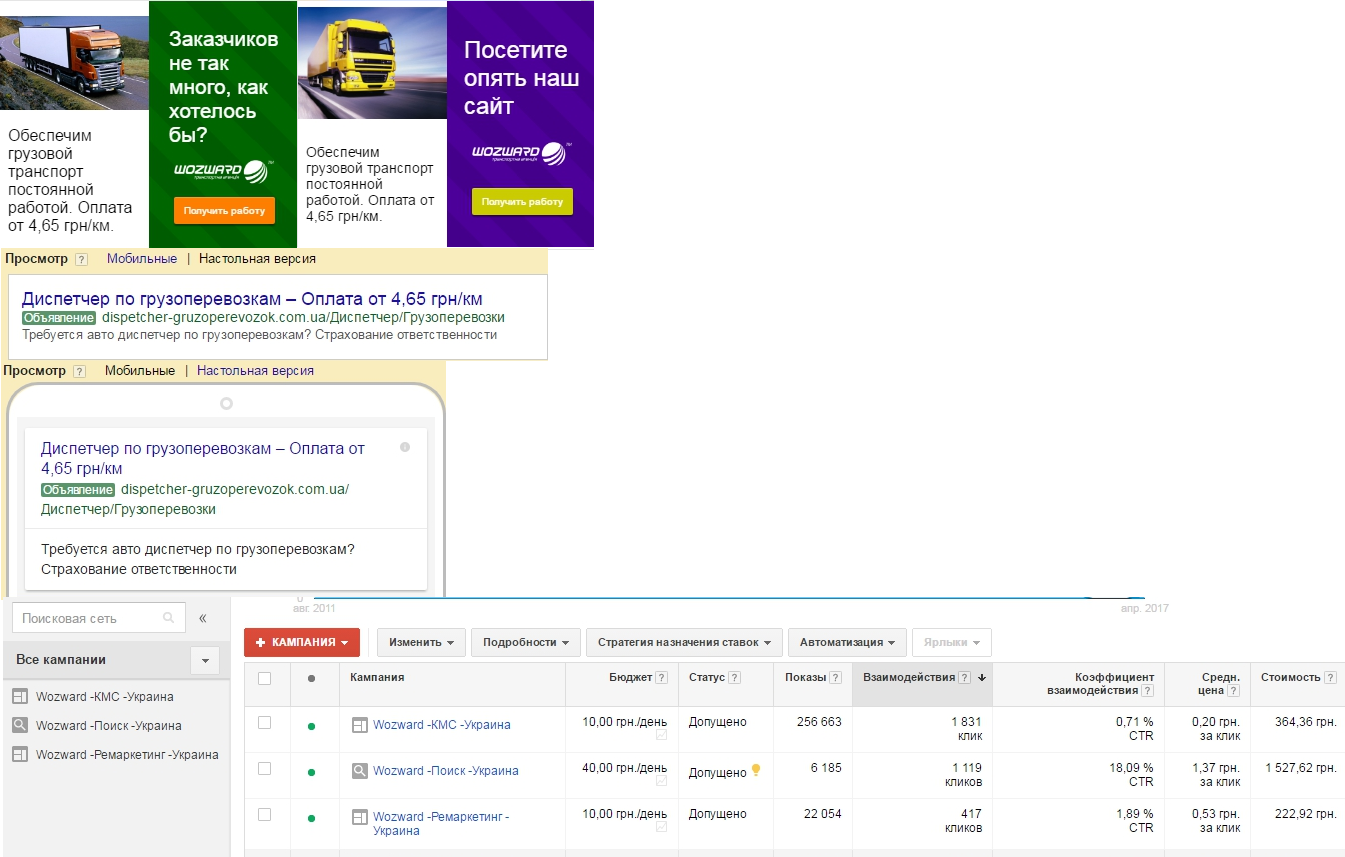Select Wozward -Поиск -Украина in the sidebar

coord(108,726)
